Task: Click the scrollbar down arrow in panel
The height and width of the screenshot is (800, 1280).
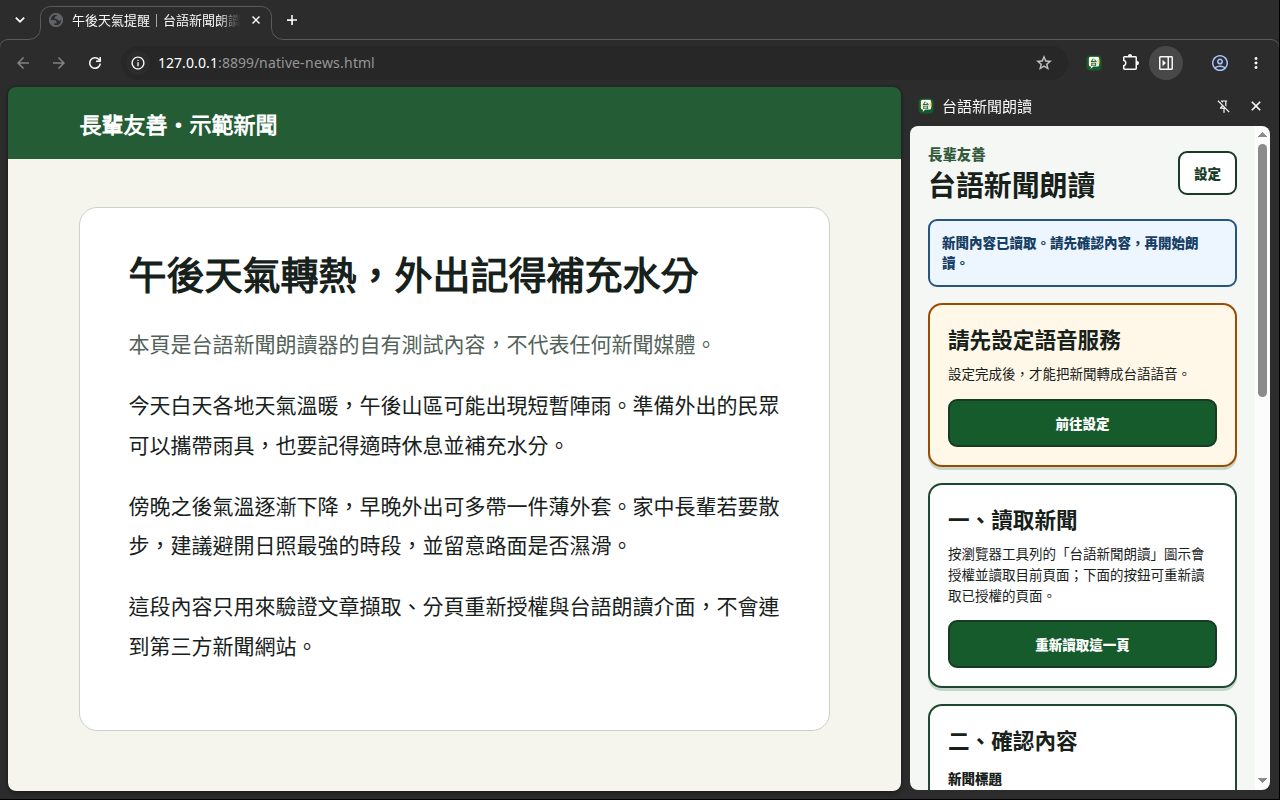Action: coord(1262,780)
